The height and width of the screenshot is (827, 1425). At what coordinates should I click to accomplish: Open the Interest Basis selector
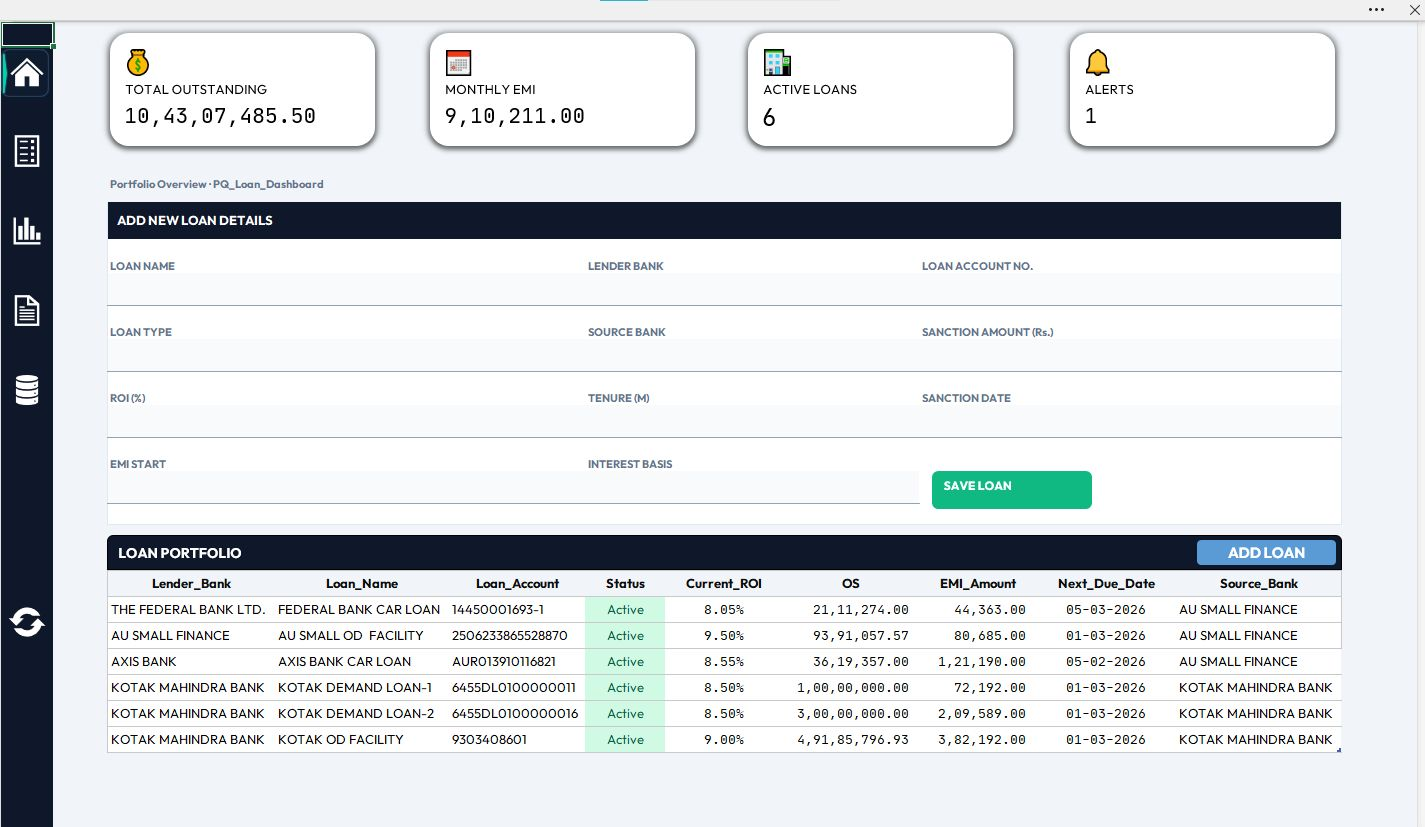[750, 487]
